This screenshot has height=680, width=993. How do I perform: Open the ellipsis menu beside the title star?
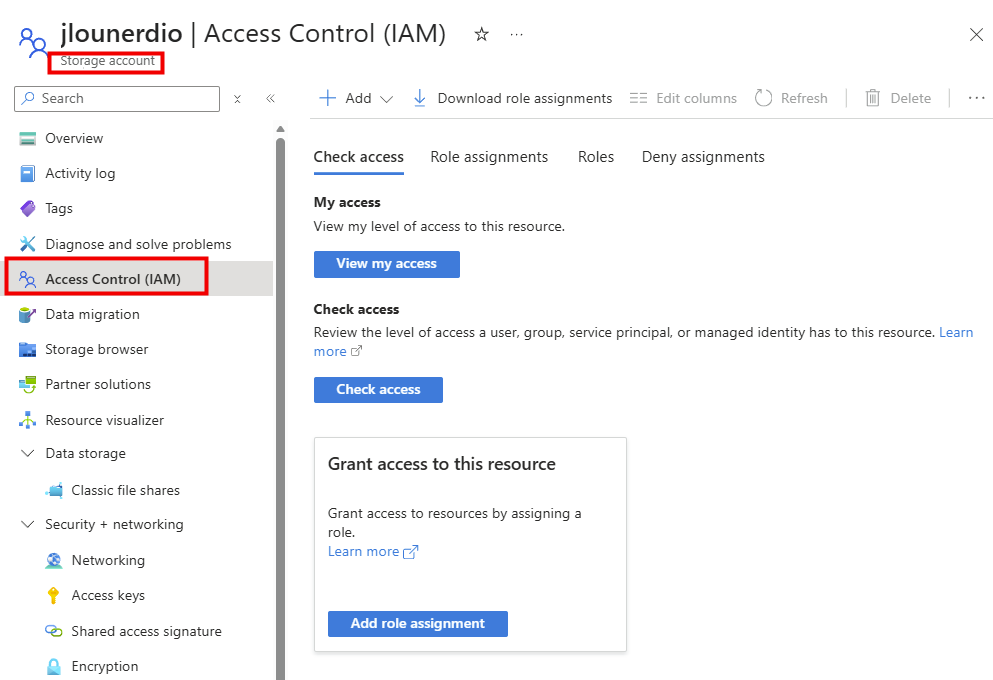click(517, 34)
